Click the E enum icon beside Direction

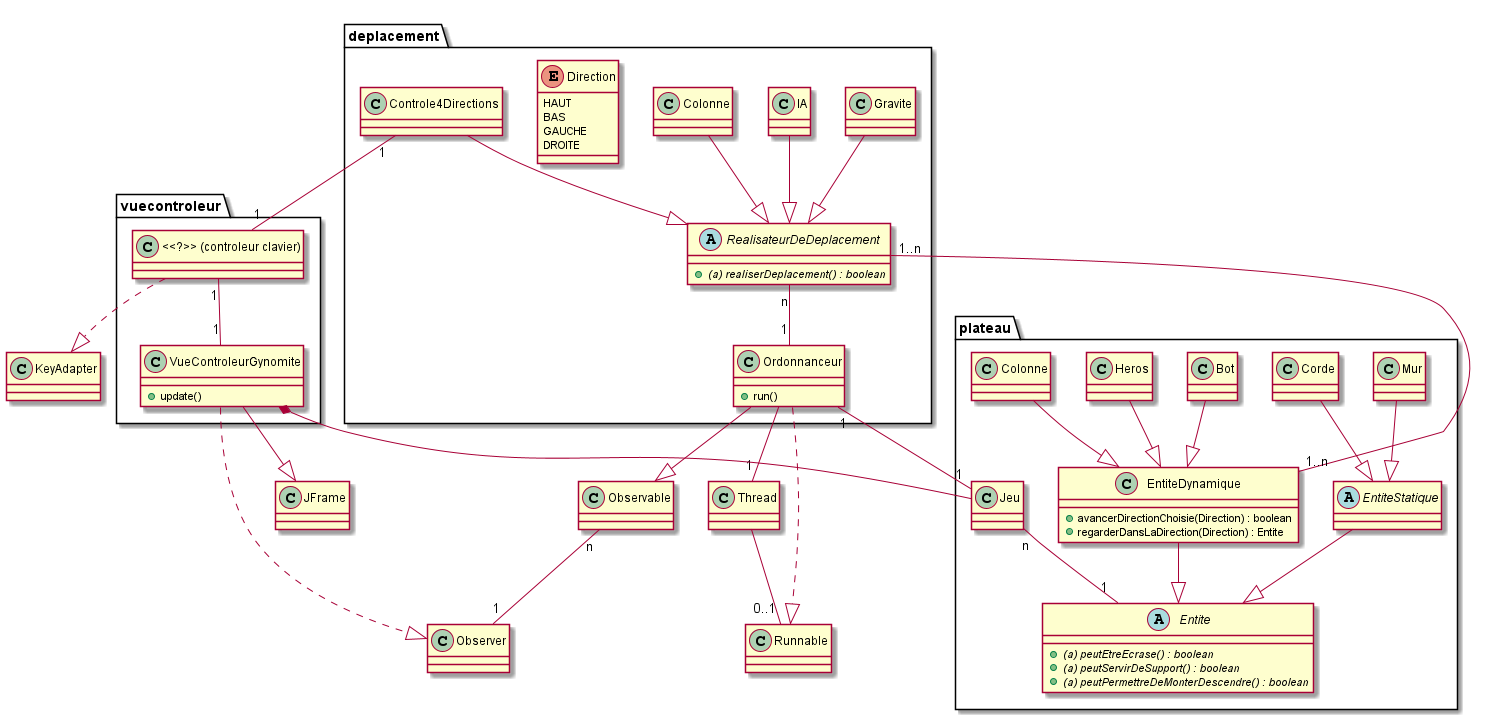(x=551, y=76)
